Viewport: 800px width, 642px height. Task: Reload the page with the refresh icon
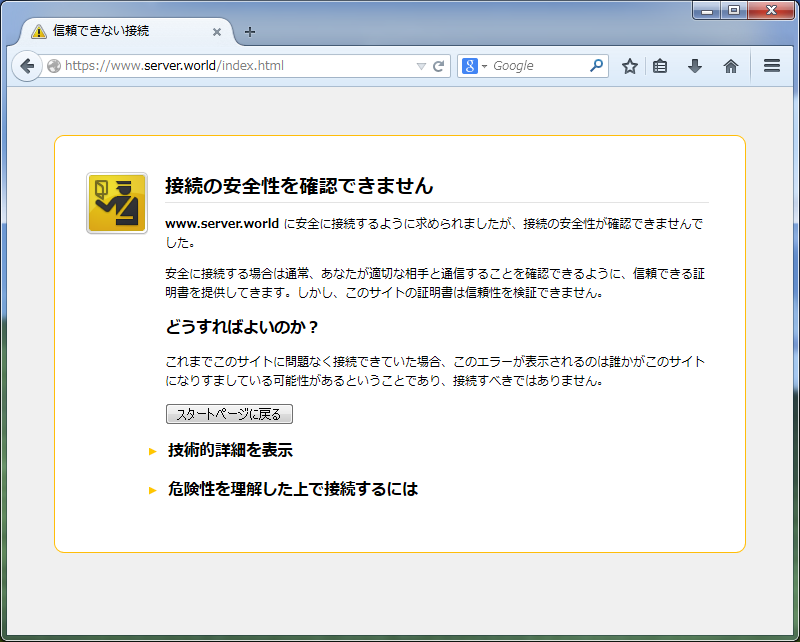click(439, 66)
